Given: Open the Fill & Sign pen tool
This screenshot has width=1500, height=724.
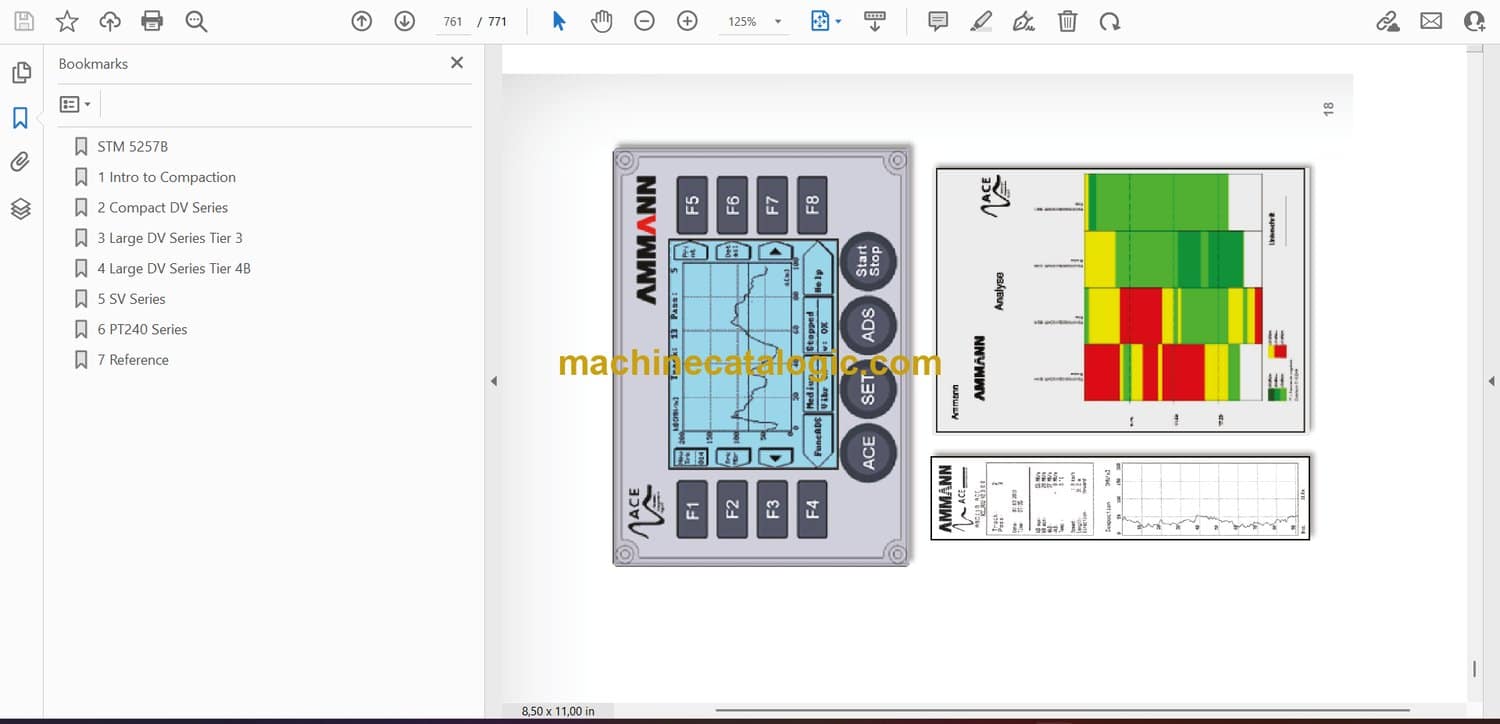Looking at the screenshot, I should [x=1024, y=21].
